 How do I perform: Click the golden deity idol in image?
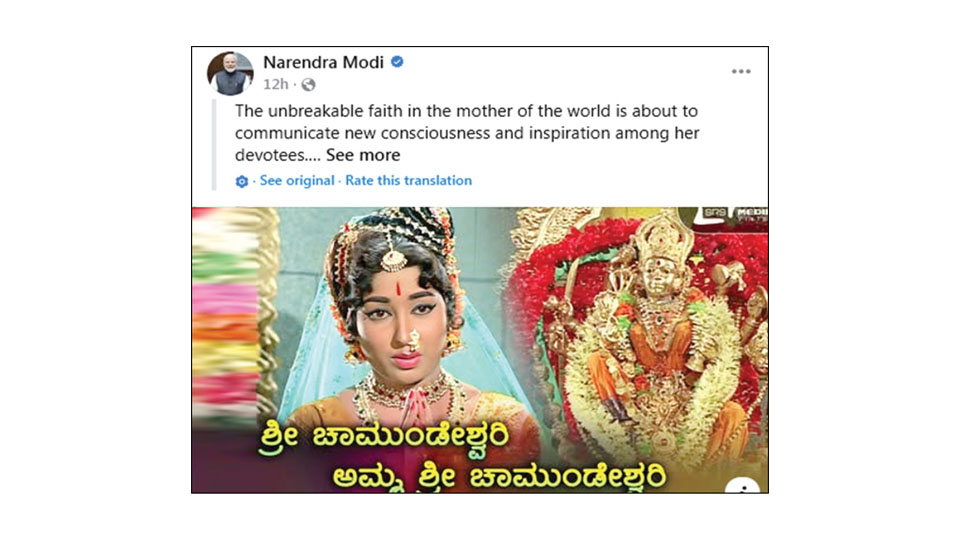tap(658, 331)
